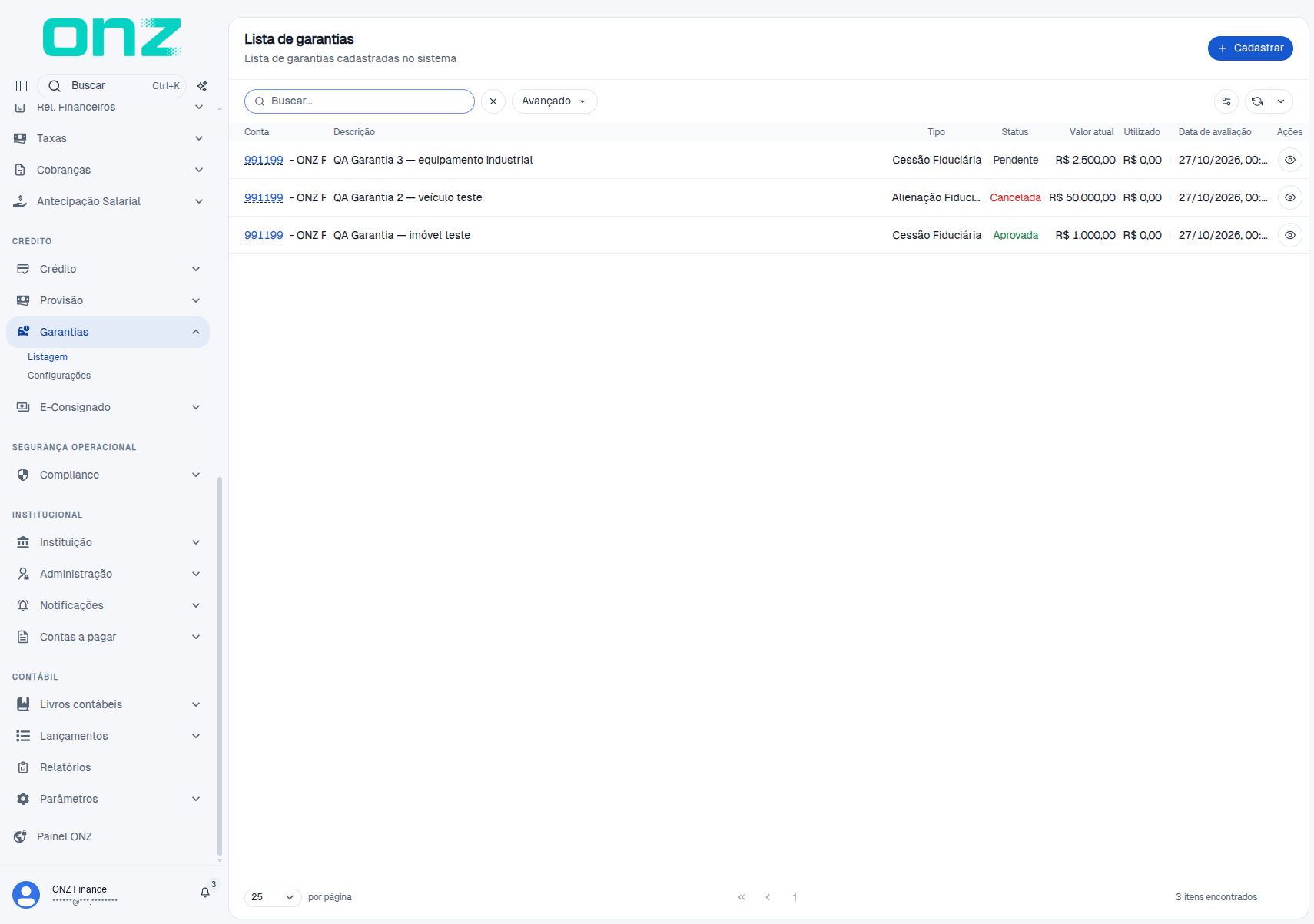Toggle the sidebar panel icon
1314x924 pixels.
pyautogui.click(x=22, y=86)
